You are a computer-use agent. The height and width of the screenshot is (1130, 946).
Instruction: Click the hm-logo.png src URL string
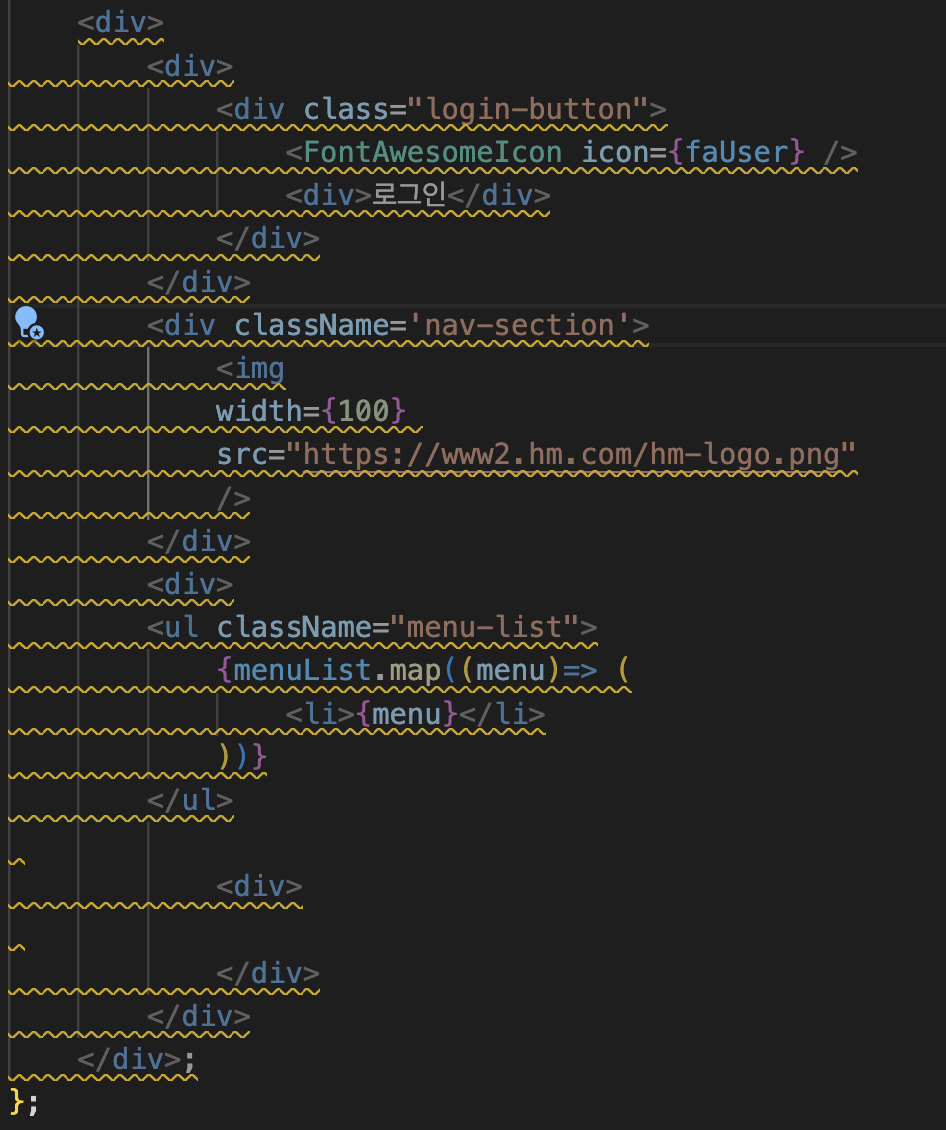(571, 455)
